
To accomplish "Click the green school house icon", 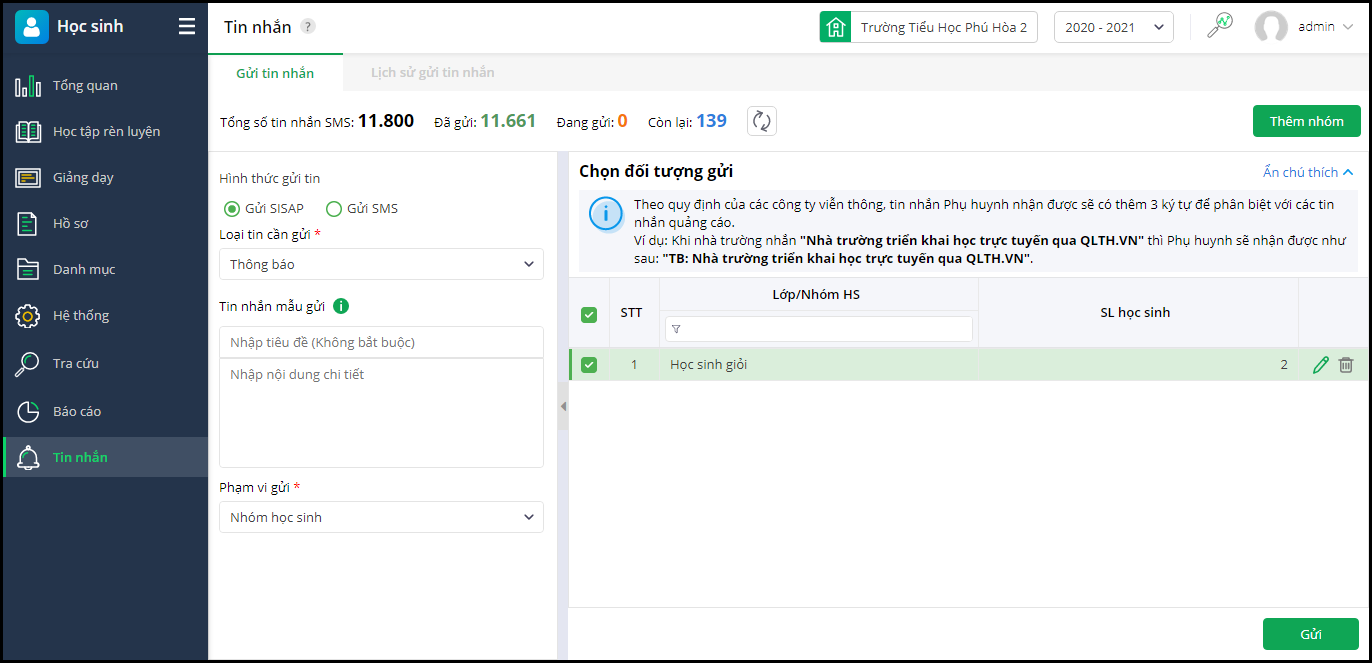I will click(835, 27).
